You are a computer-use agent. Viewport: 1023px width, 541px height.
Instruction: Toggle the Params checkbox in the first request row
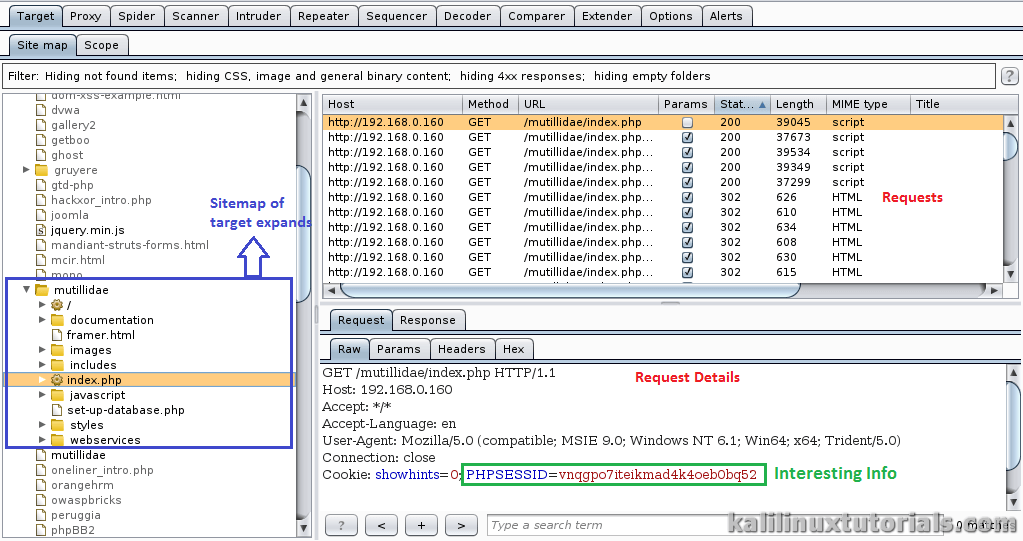point(687,122)
